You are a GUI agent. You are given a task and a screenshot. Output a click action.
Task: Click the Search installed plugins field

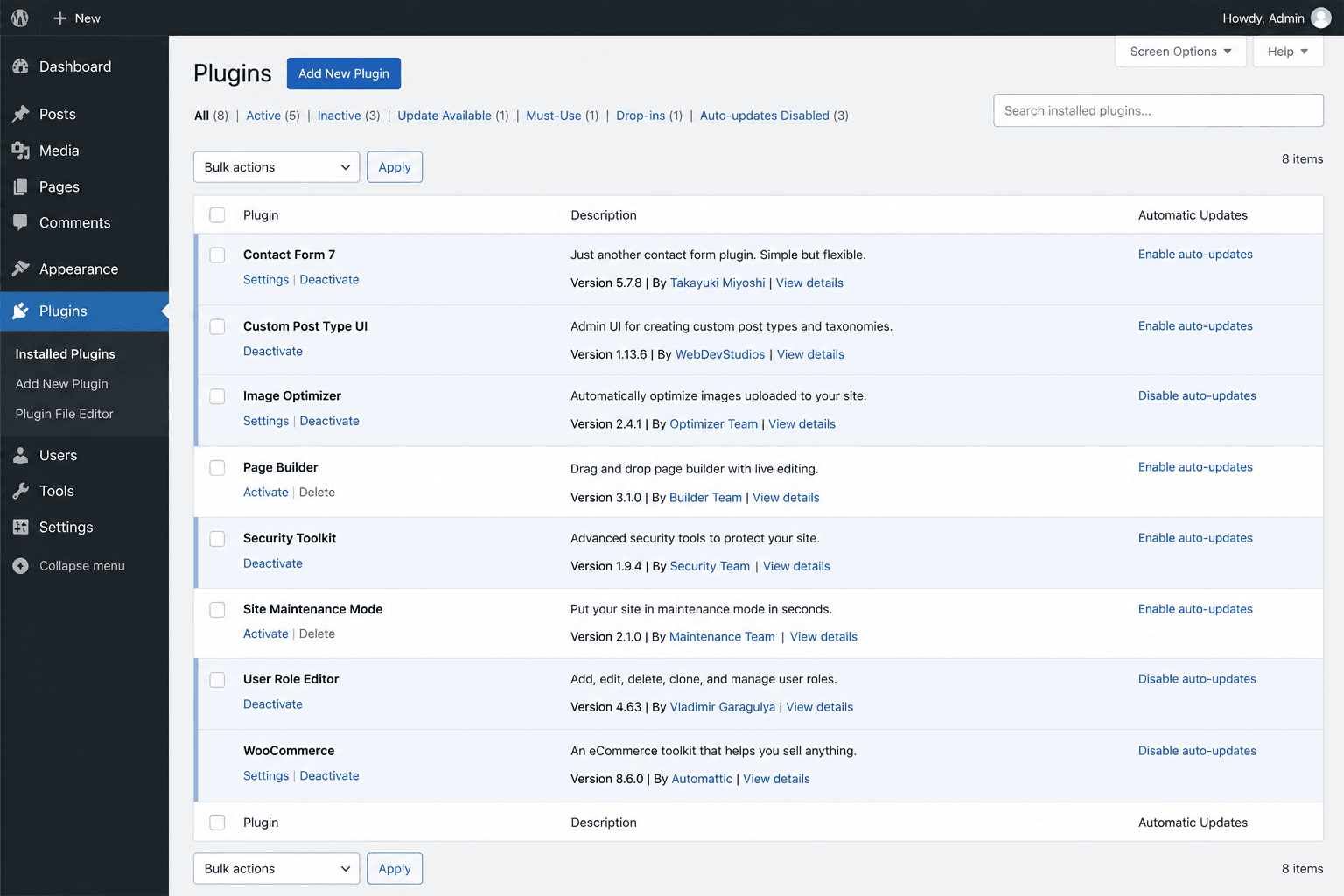click(1158, 110)
